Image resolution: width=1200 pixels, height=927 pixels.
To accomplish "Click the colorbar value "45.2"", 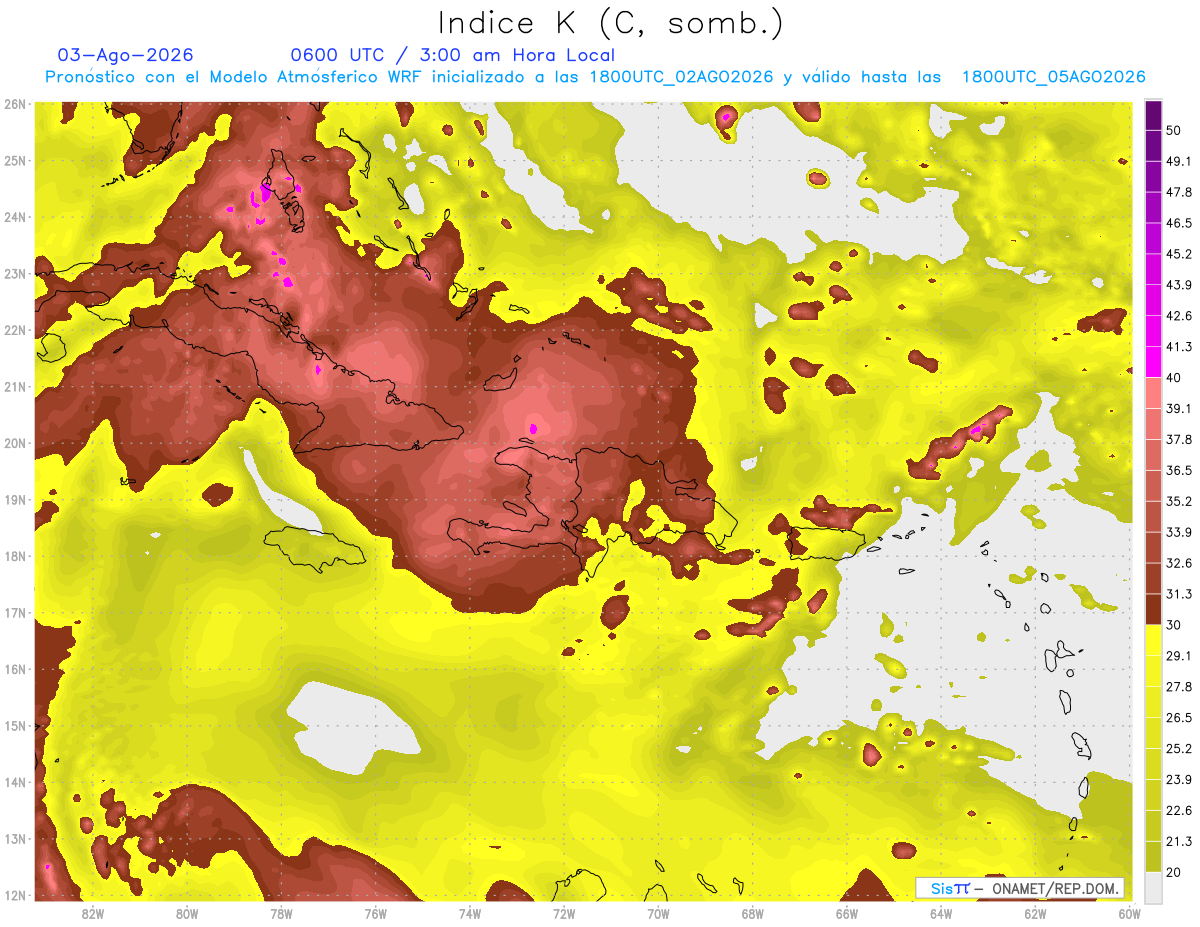I will [x=1179, y=253].
